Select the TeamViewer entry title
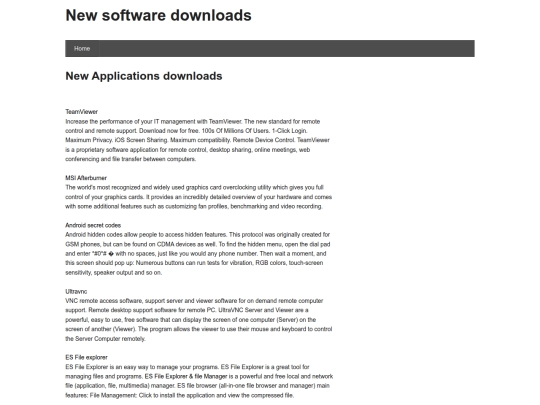The height and width of the screenshot is (405, 540). pos(82,112)
